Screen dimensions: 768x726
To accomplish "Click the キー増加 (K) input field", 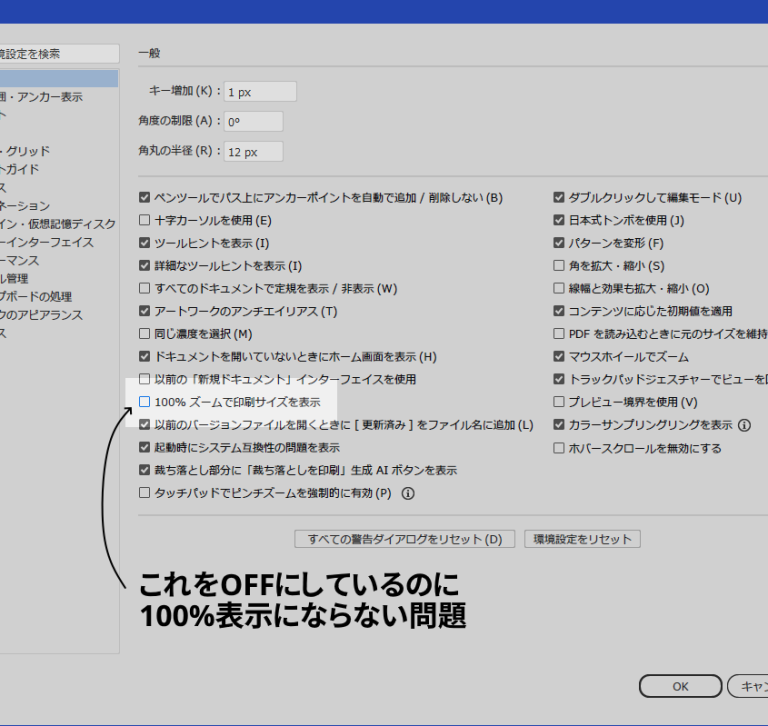I will (260, 92).
